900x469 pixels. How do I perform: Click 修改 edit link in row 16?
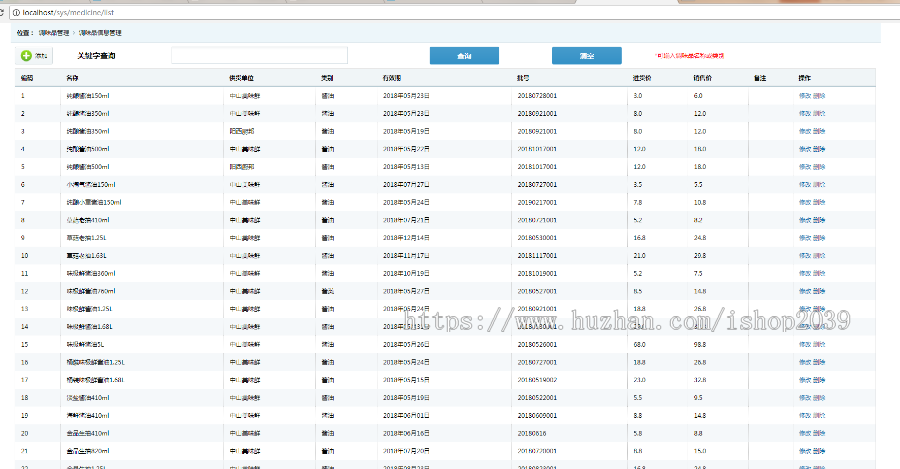(805, 362)
